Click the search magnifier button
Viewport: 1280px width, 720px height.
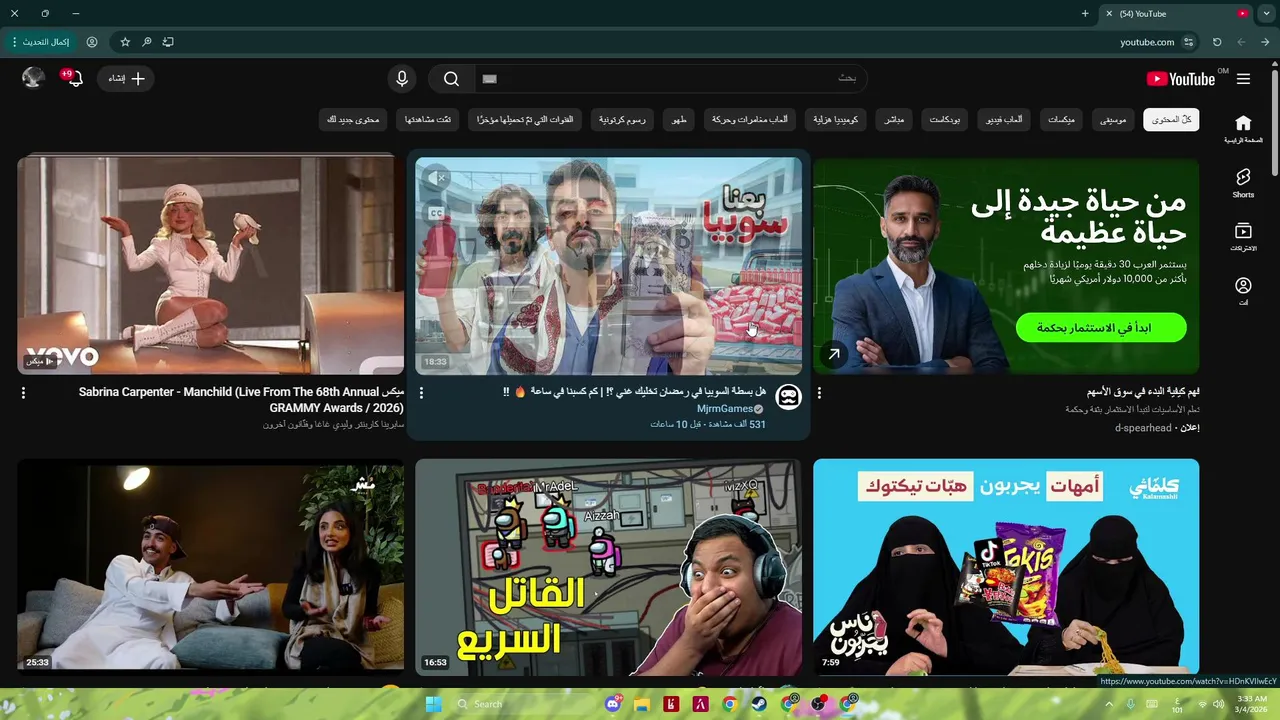pos(451,79)
